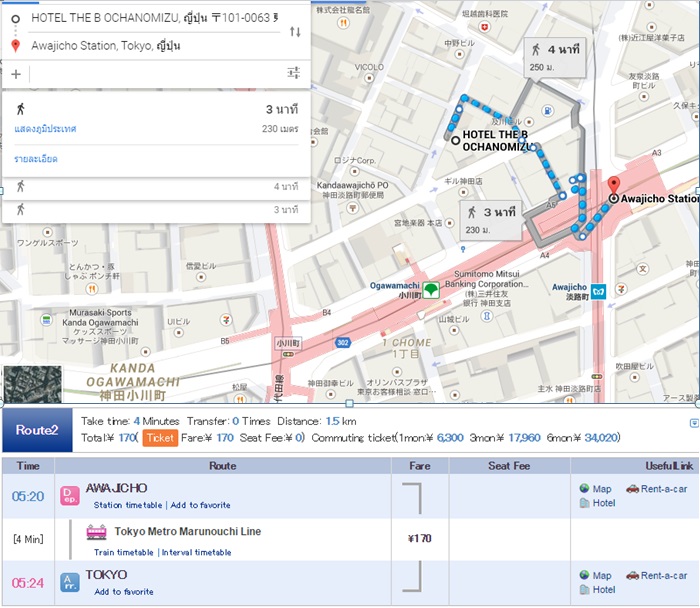Click the とんかつ restaurant icon
The width and height of the screenshot is (700, 608).
click(x=92, y=289)
